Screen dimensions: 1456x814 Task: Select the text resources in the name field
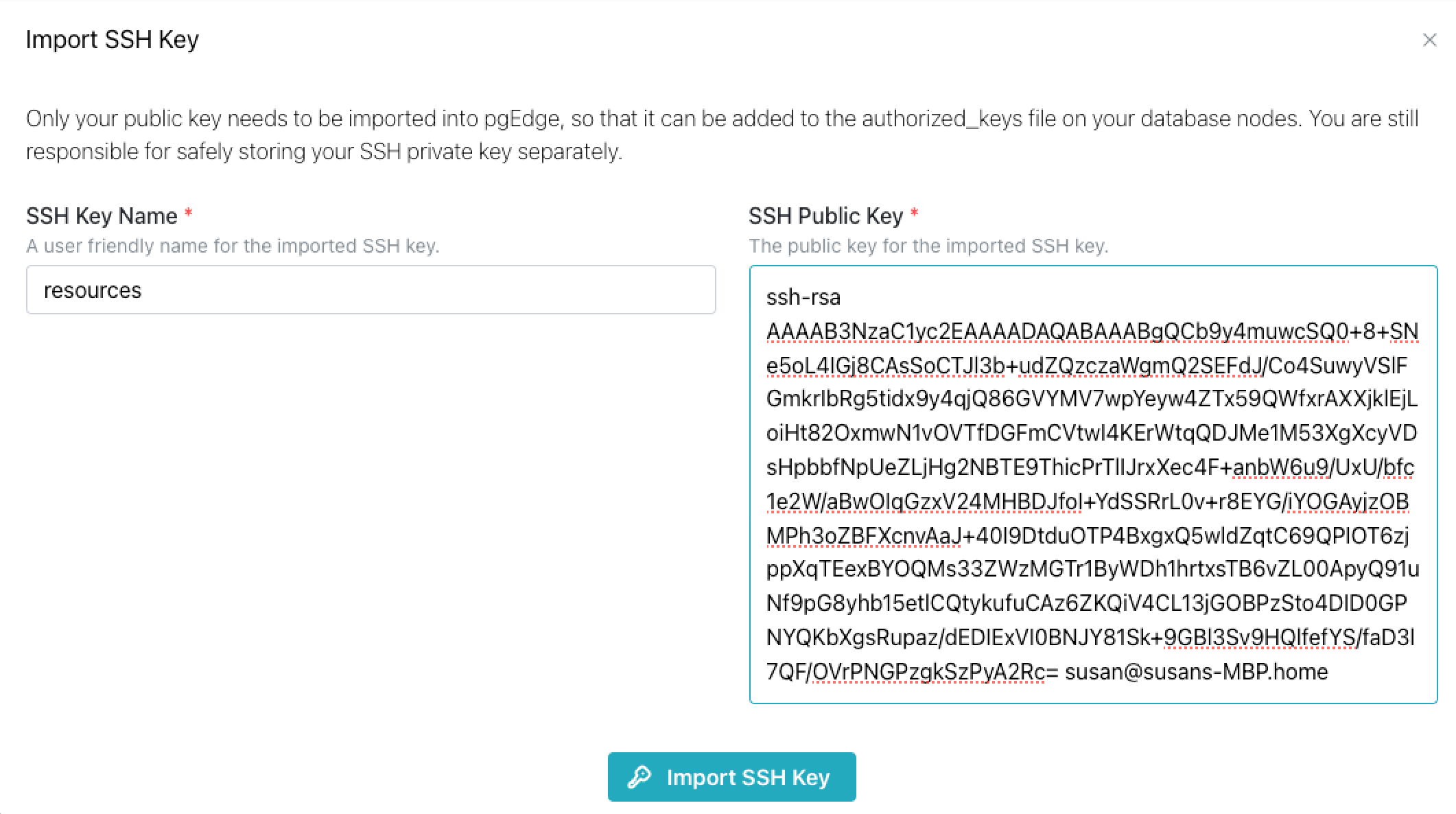(93, 290)
